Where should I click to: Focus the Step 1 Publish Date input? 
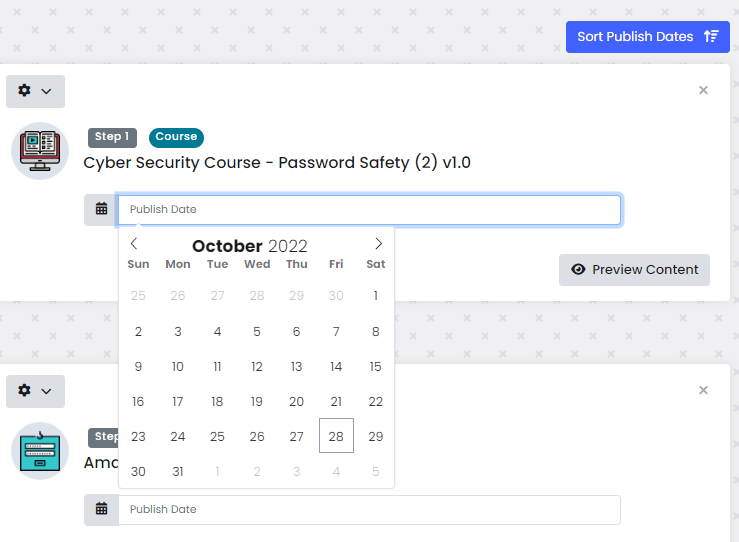369,209
